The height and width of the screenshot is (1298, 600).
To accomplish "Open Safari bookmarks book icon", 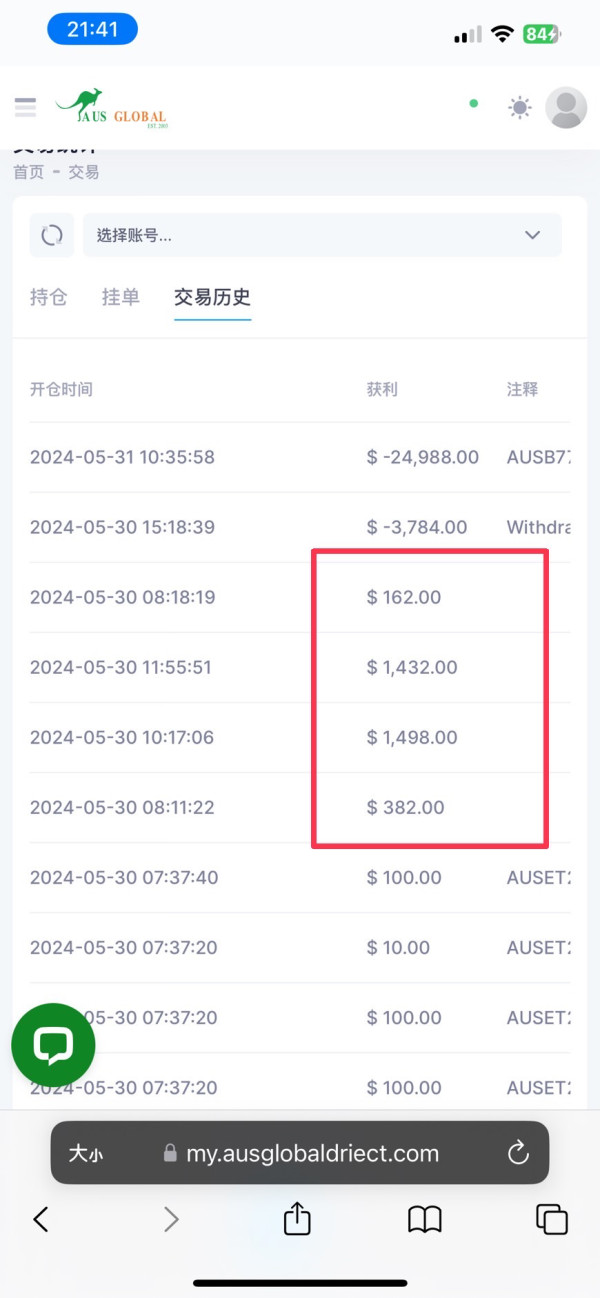I will tap(425, 1219).
